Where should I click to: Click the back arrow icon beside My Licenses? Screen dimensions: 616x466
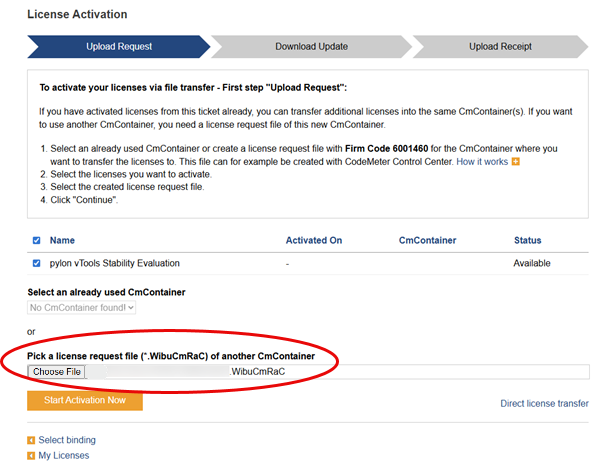pyautogui.click(x=31, y=455)
